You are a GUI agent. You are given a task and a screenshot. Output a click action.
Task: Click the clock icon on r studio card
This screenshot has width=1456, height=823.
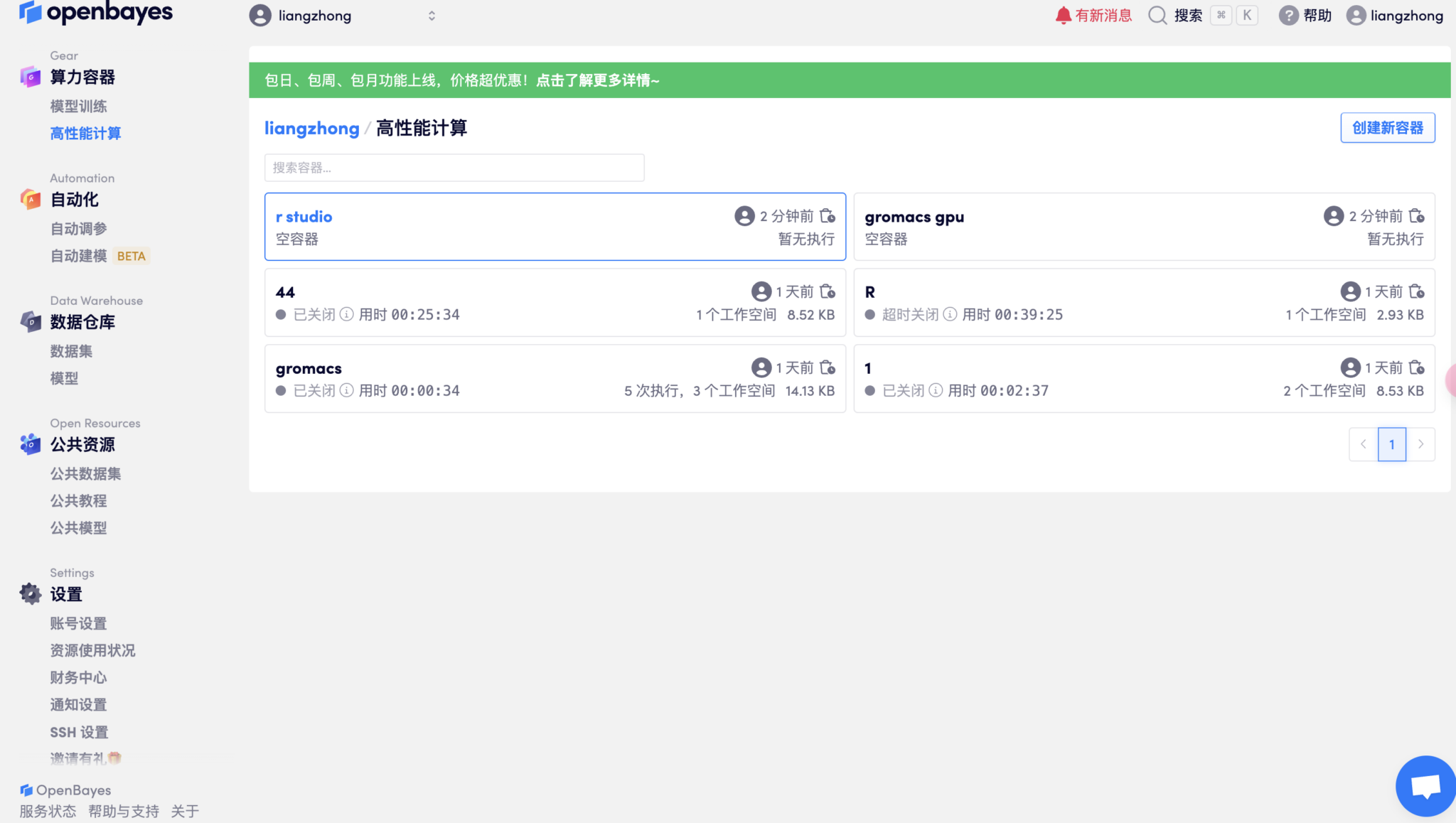(828, 216)
